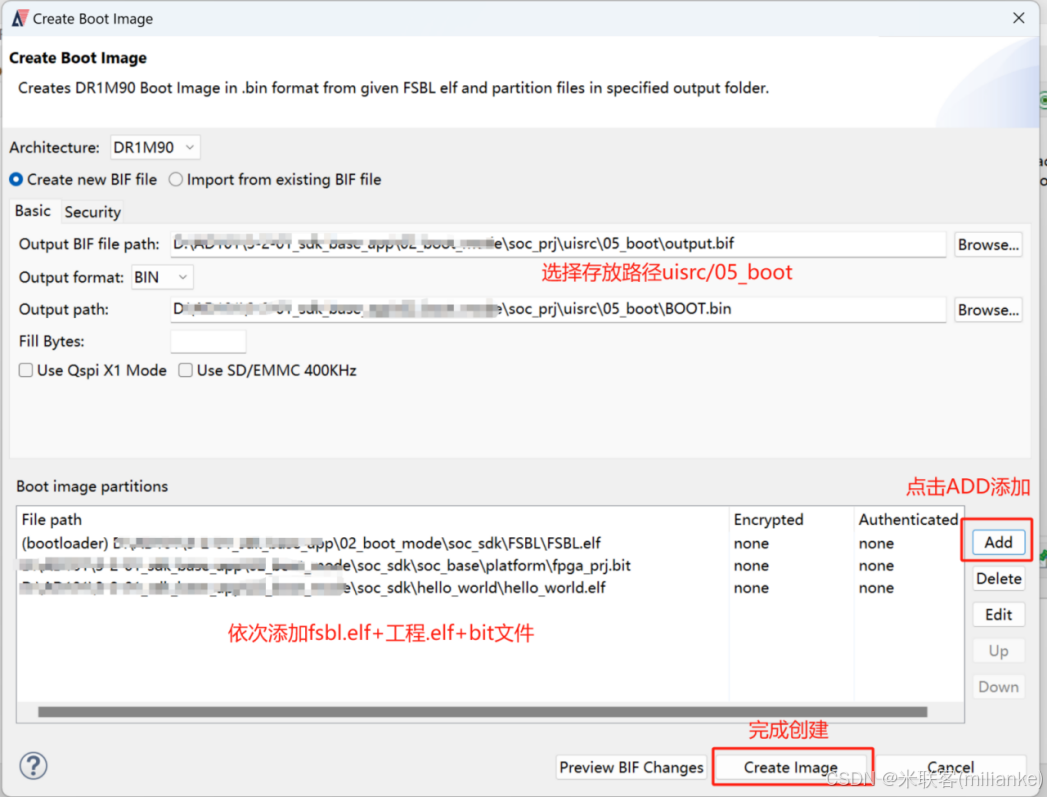
Task: Click the Create Boot Image title bar icon
Action: tap(18, 17)
